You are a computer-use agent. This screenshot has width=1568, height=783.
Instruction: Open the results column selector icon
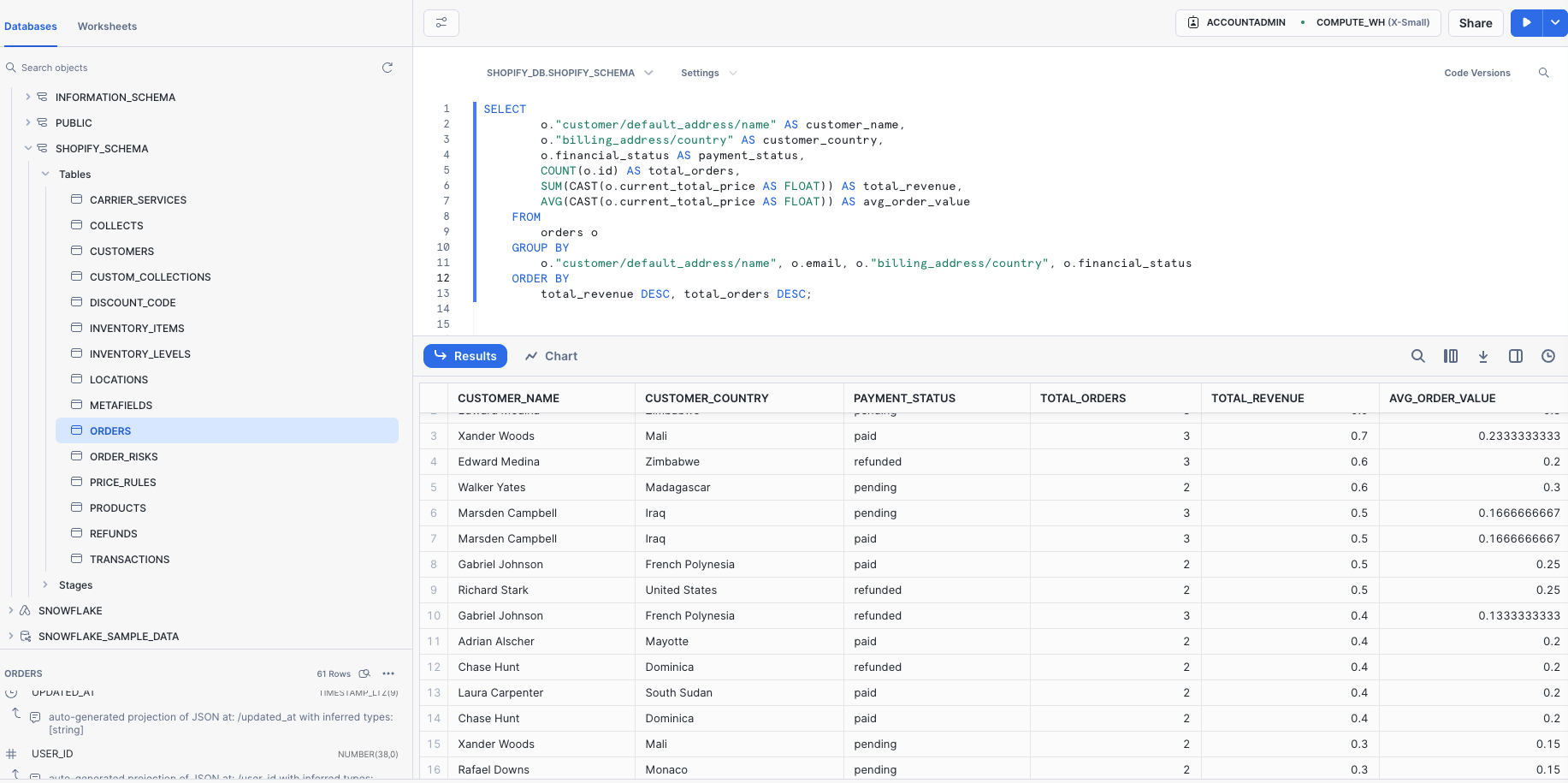point(1451,356)
